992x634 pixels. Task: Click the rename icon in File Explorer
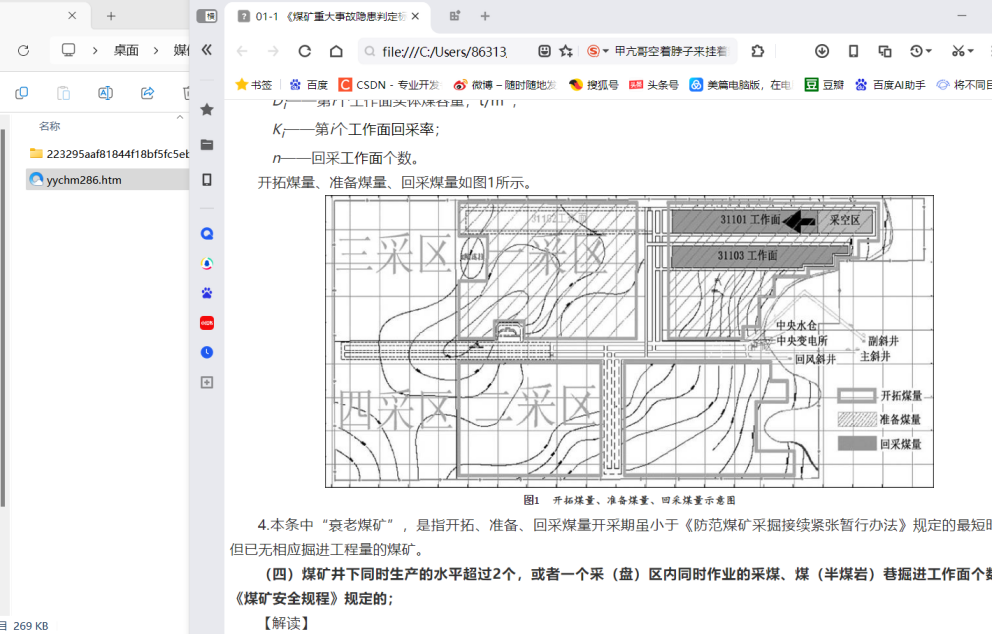coord(105,93)
